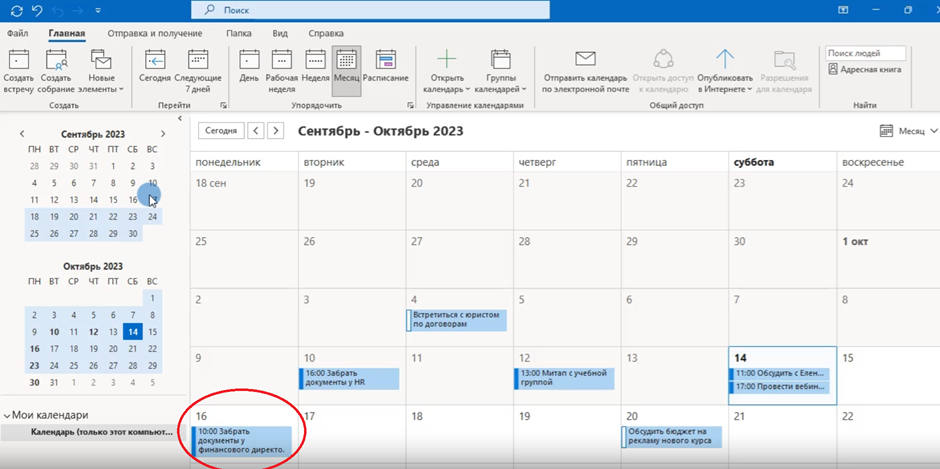The image size is (940, 469).
Task: Collapse the My Calendars group
Action: point(8,415)
